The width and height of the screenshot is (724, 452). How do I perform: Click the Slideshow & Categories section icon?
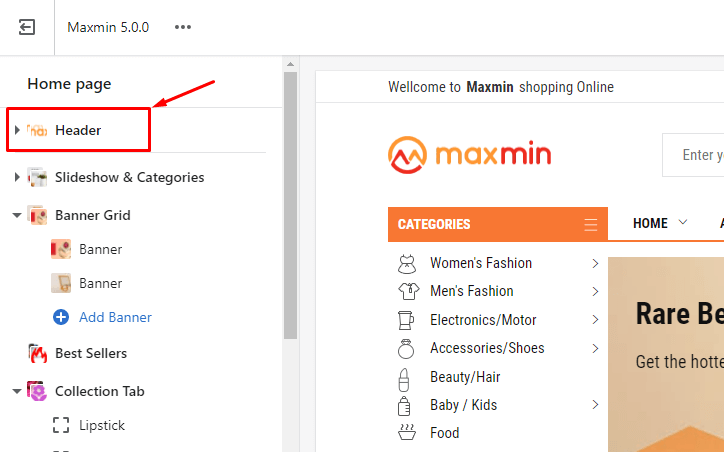pos(38,177)
